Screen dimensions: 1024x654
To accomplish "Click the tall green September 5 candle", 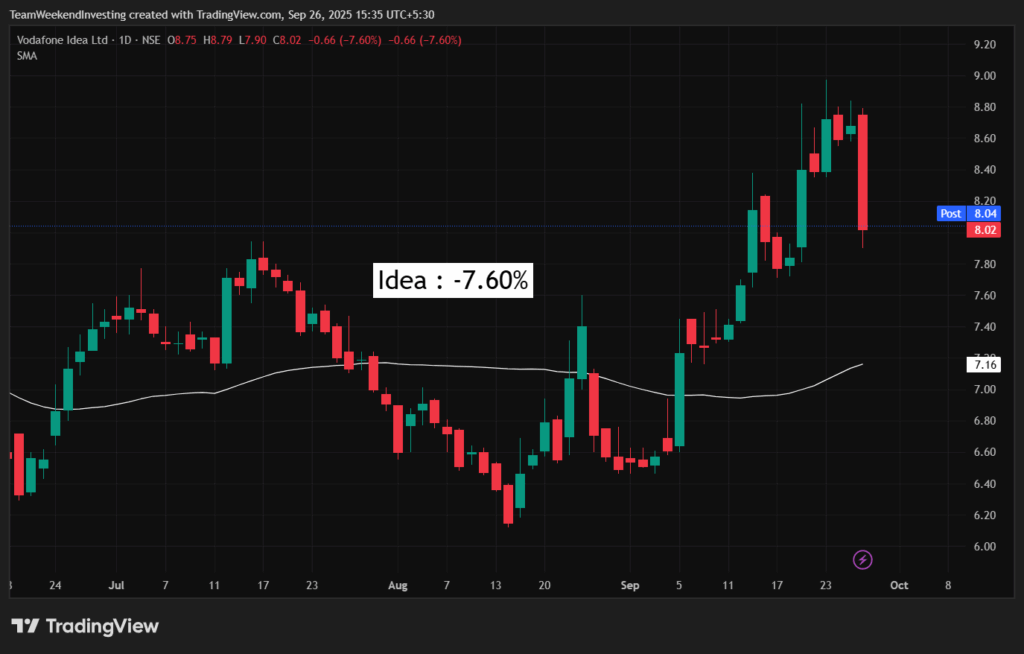I will [x=679, y=400].
